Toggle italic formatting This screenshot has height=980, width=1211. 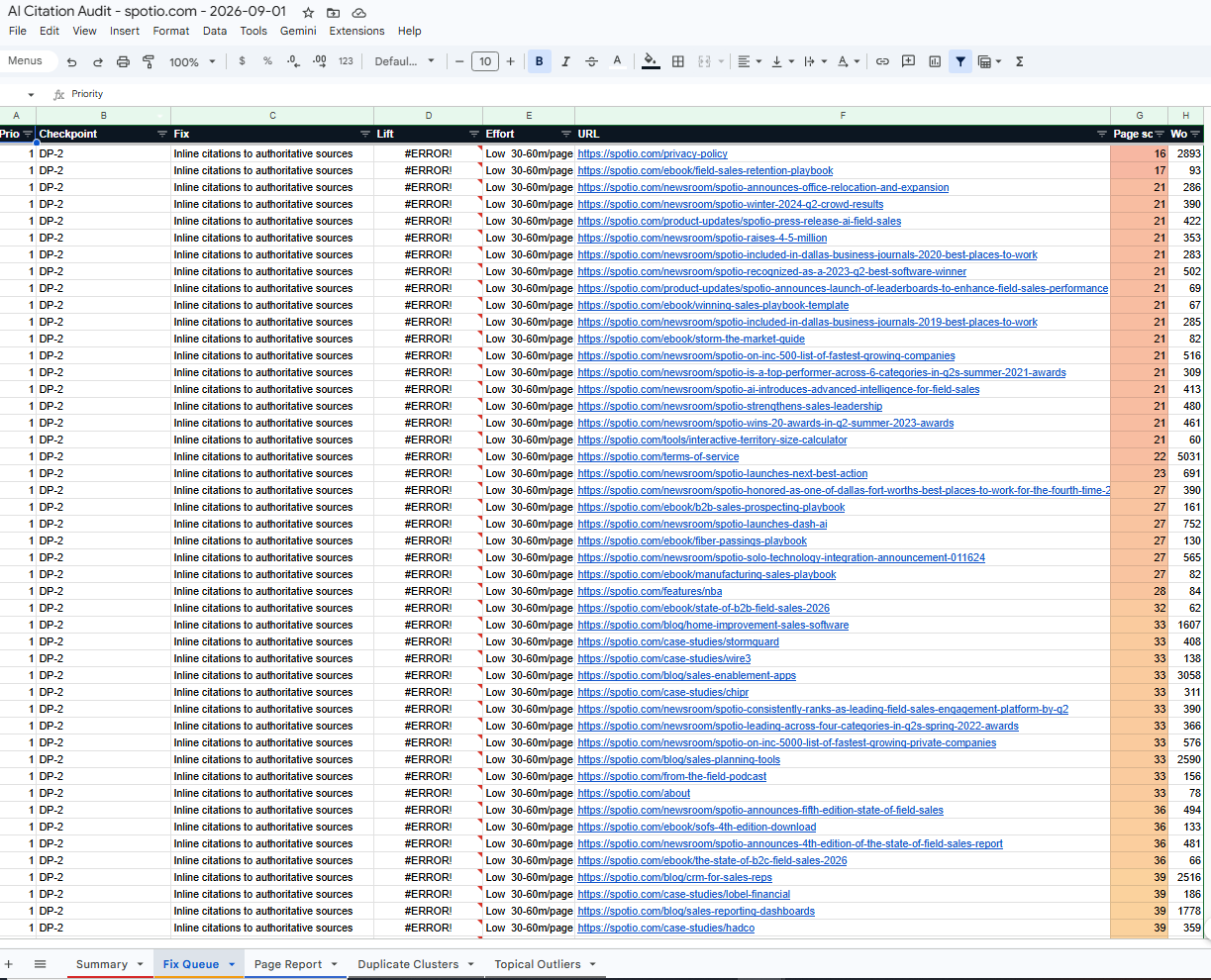click(x=565, y=61)
